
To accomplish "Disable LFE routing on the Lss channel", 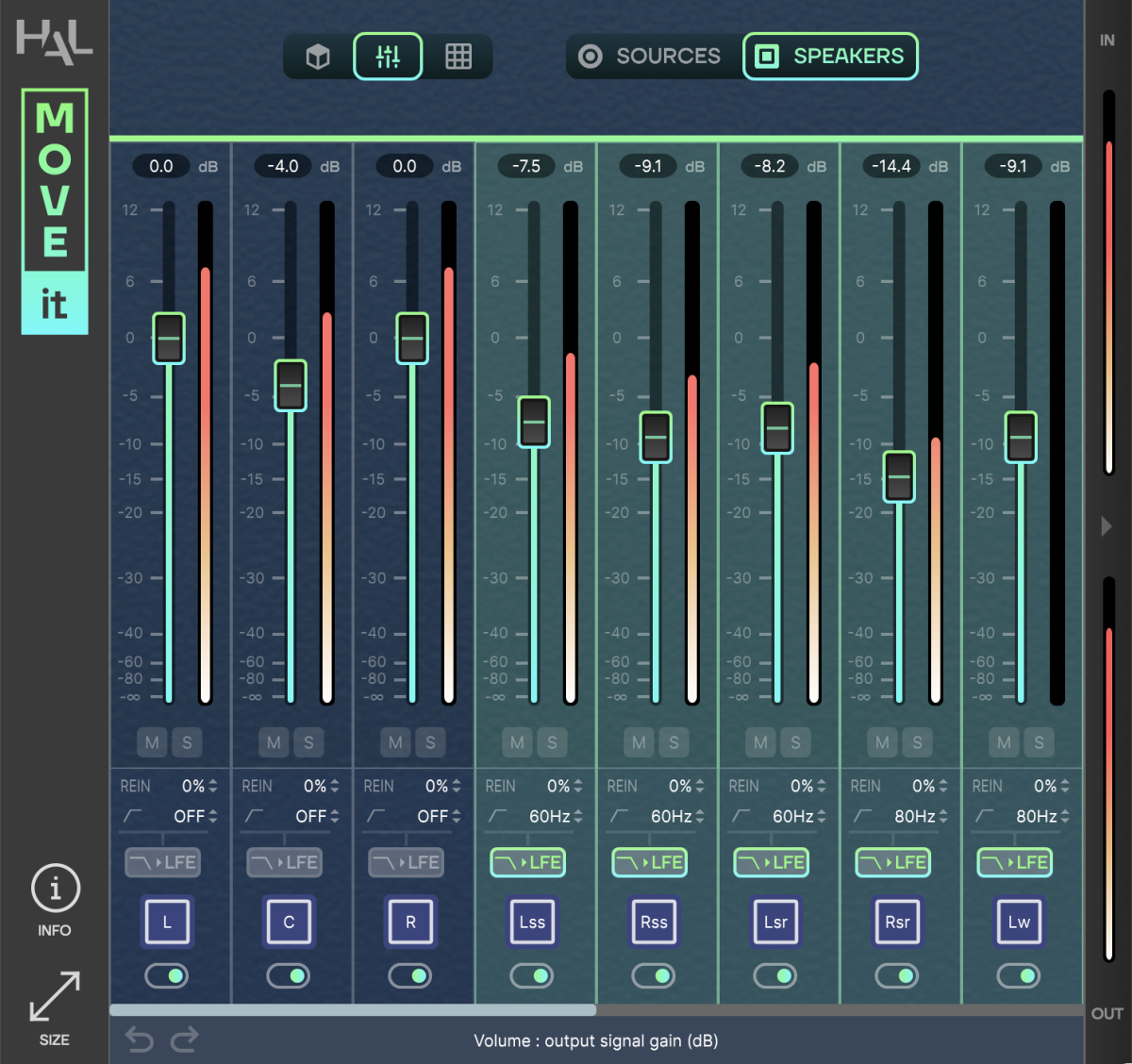I will point(528,862).
